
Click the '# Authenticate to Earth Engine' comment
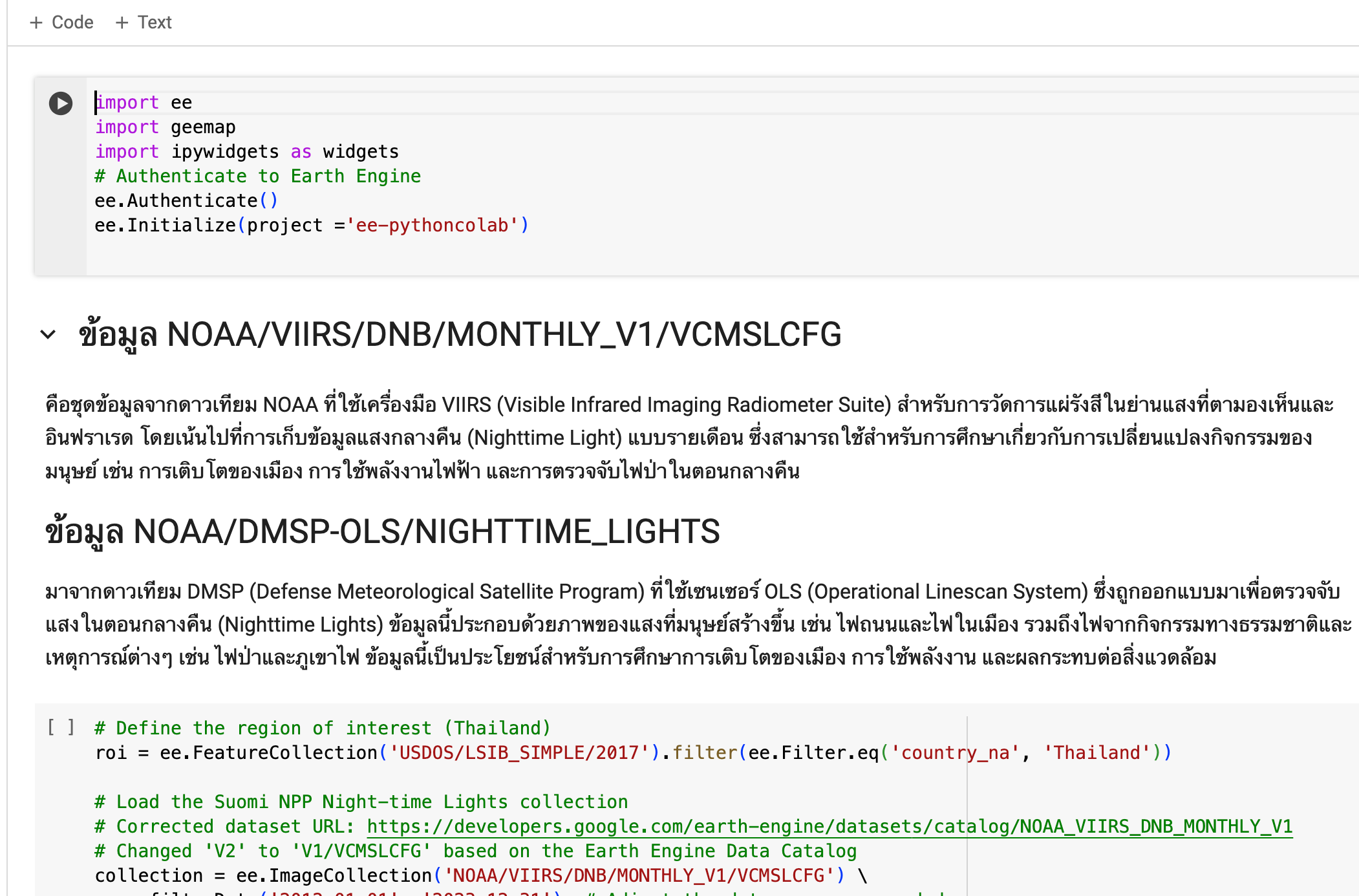click(258, 176)
